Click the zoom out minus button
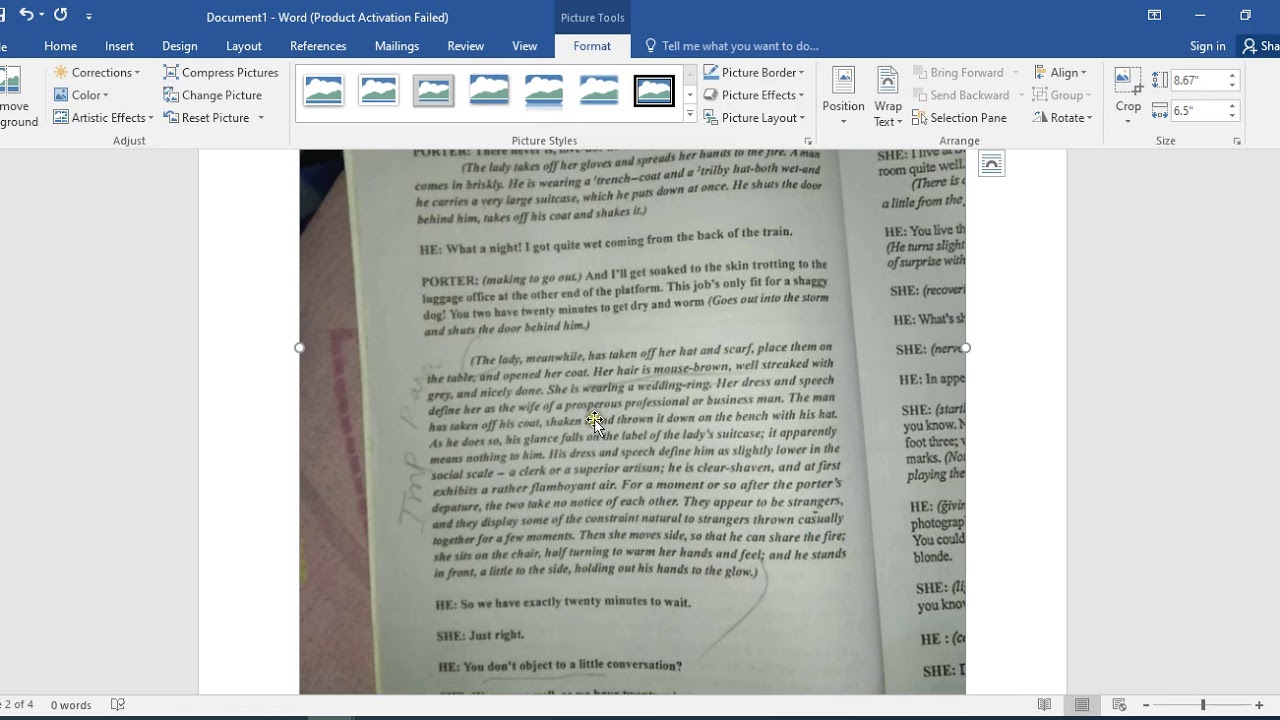This screenshot has height=720, width=1280. pos(1145,705)
